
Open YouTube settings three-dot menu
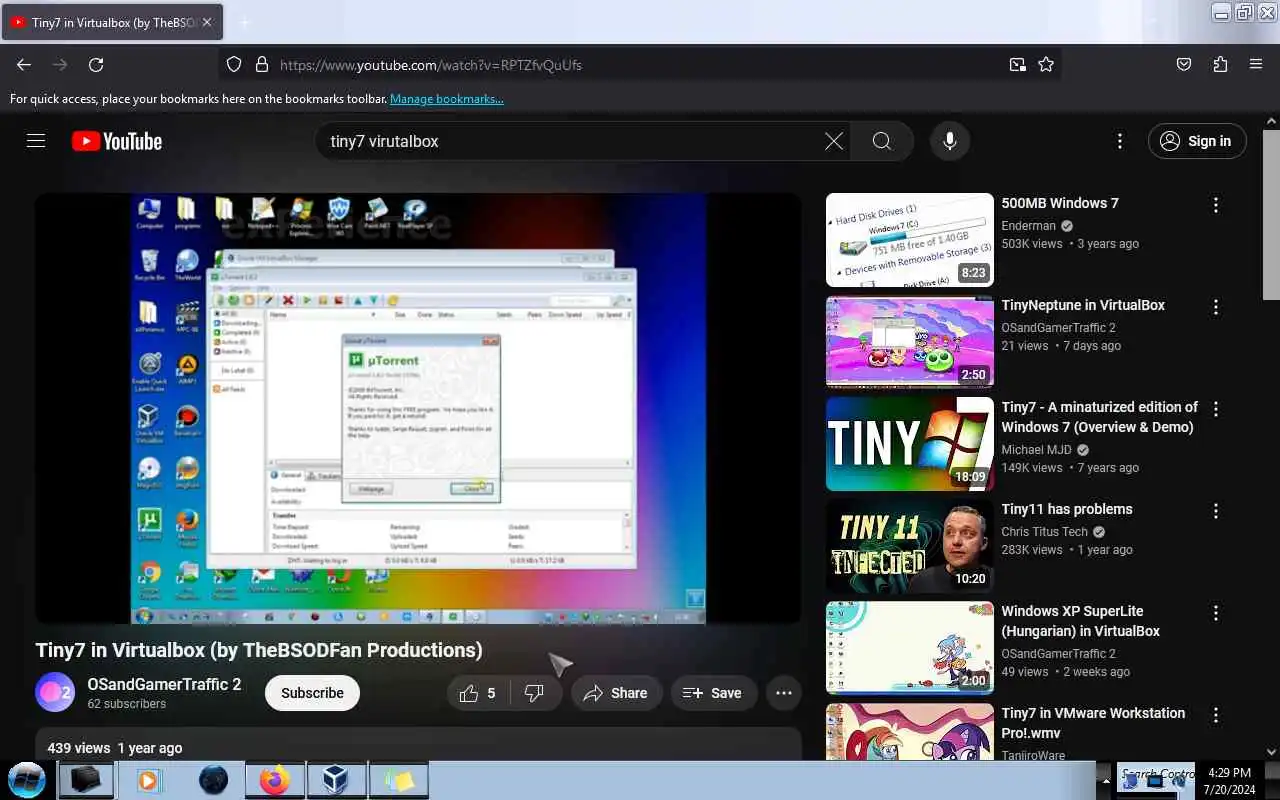1120,141
